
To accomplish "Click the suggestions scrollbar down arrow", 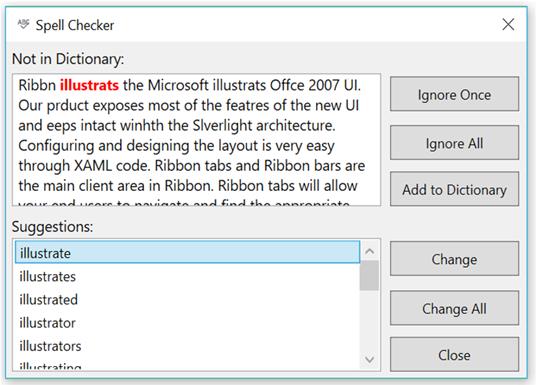I will pyautogui.click(x=370, y=360).
